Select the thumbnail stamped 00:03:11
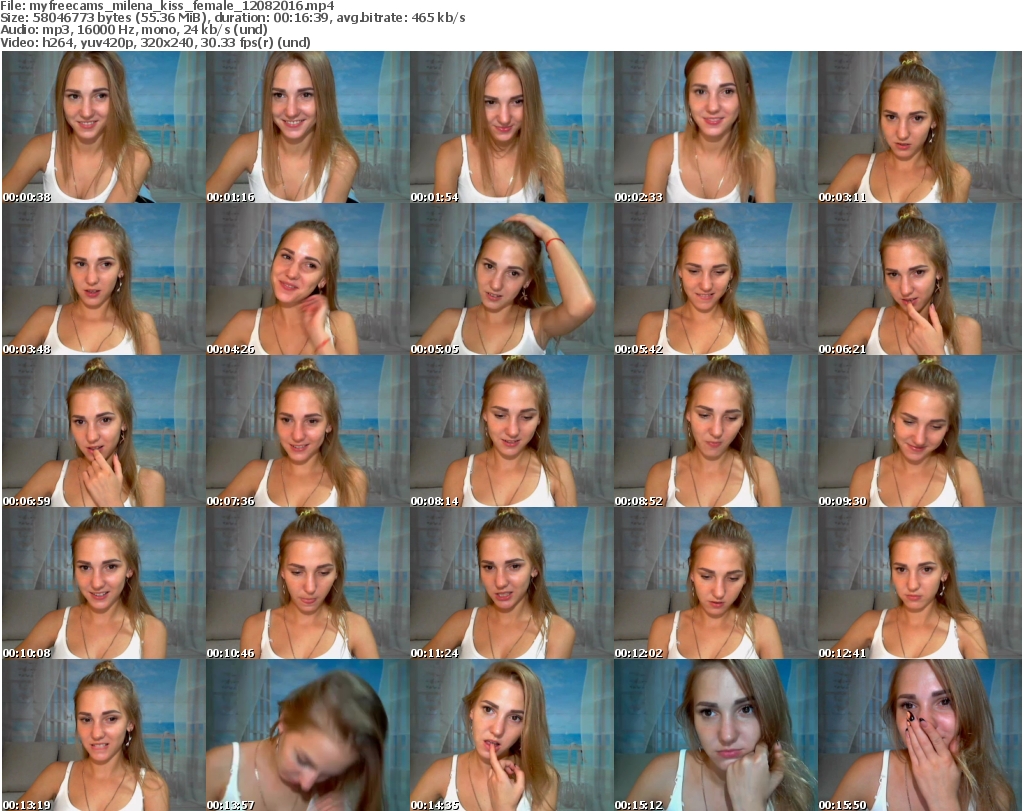 click(920, 127)
